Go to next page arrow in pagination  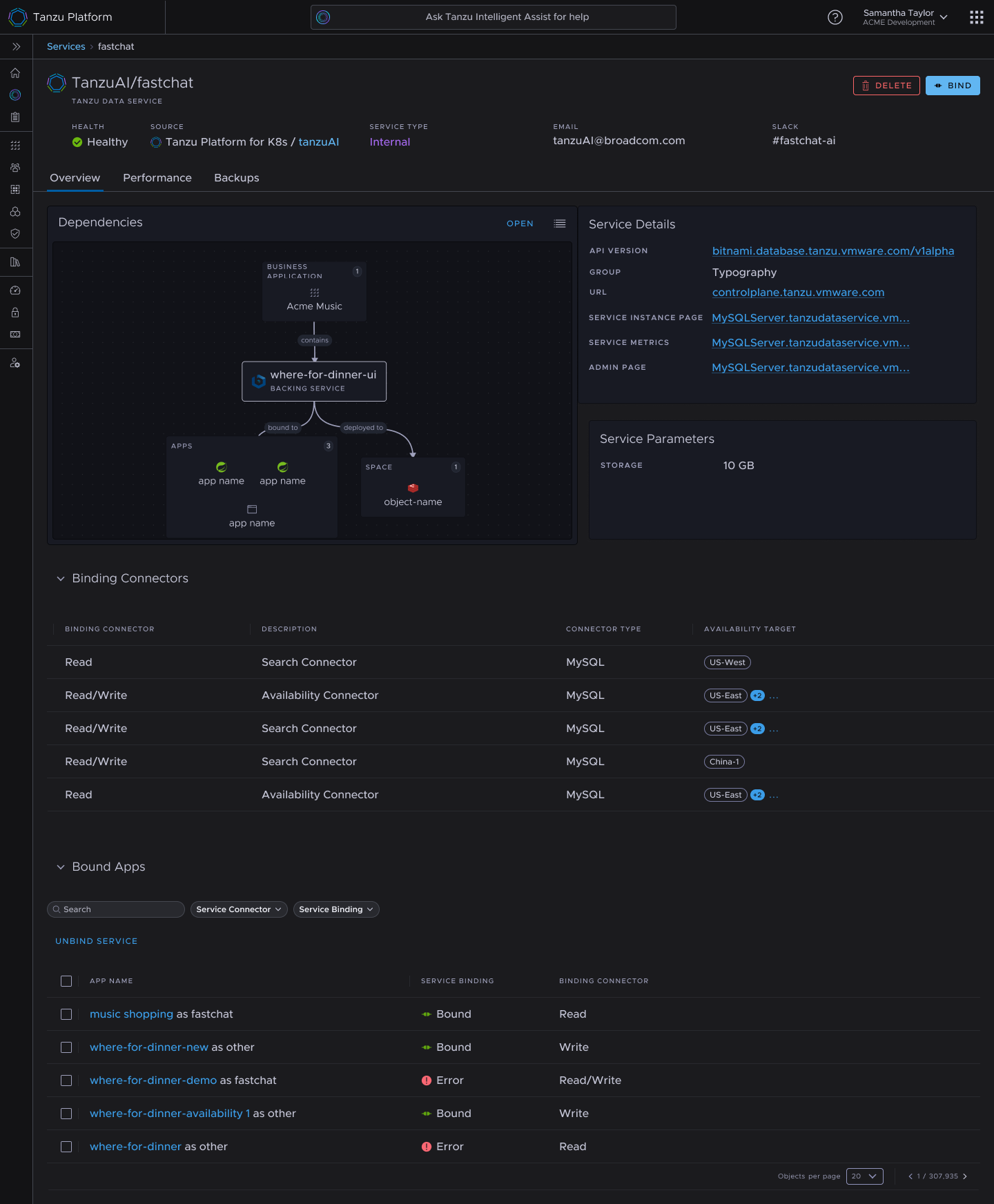965,1176
